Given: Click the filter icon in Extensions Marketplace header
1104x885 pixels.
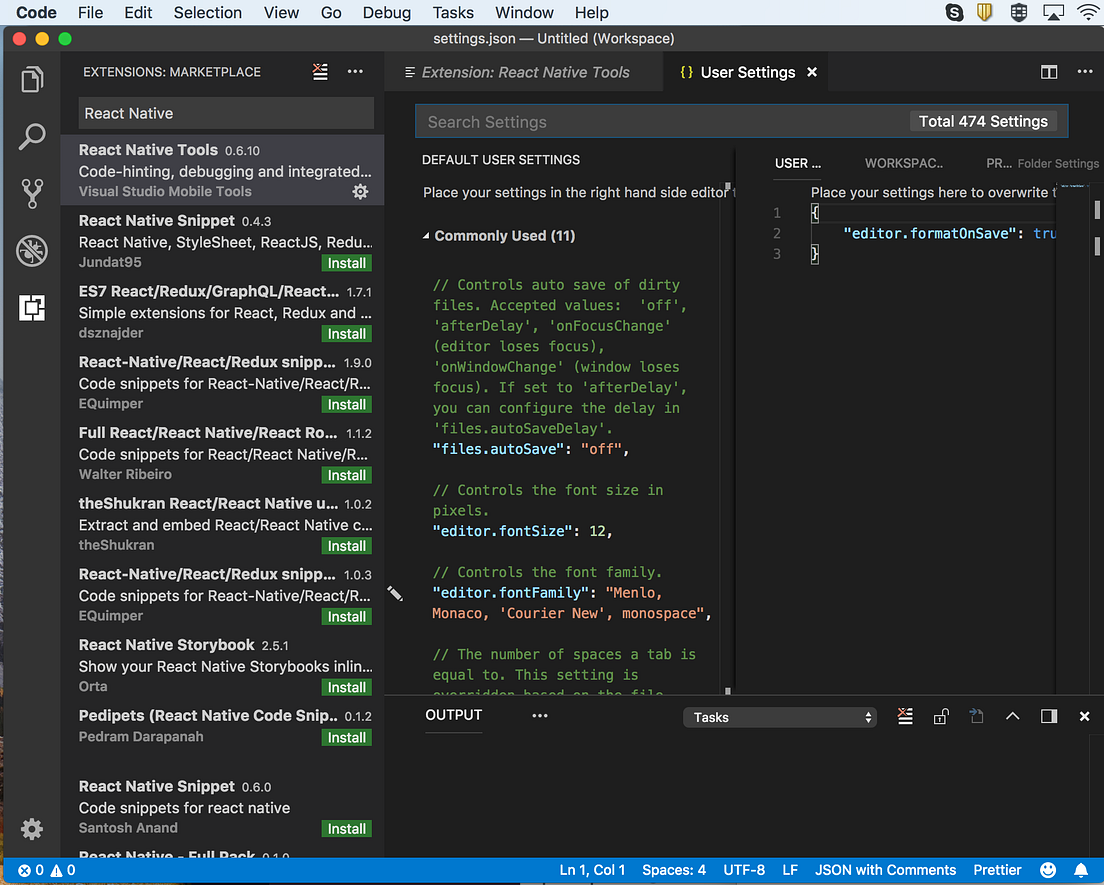Looking at the screenshot, I should [319, 72].
